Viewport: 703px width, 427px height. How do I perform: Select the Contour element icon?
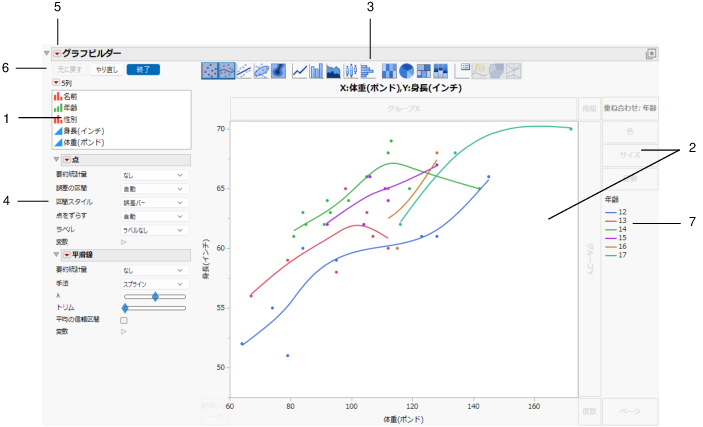coord(278,71)
